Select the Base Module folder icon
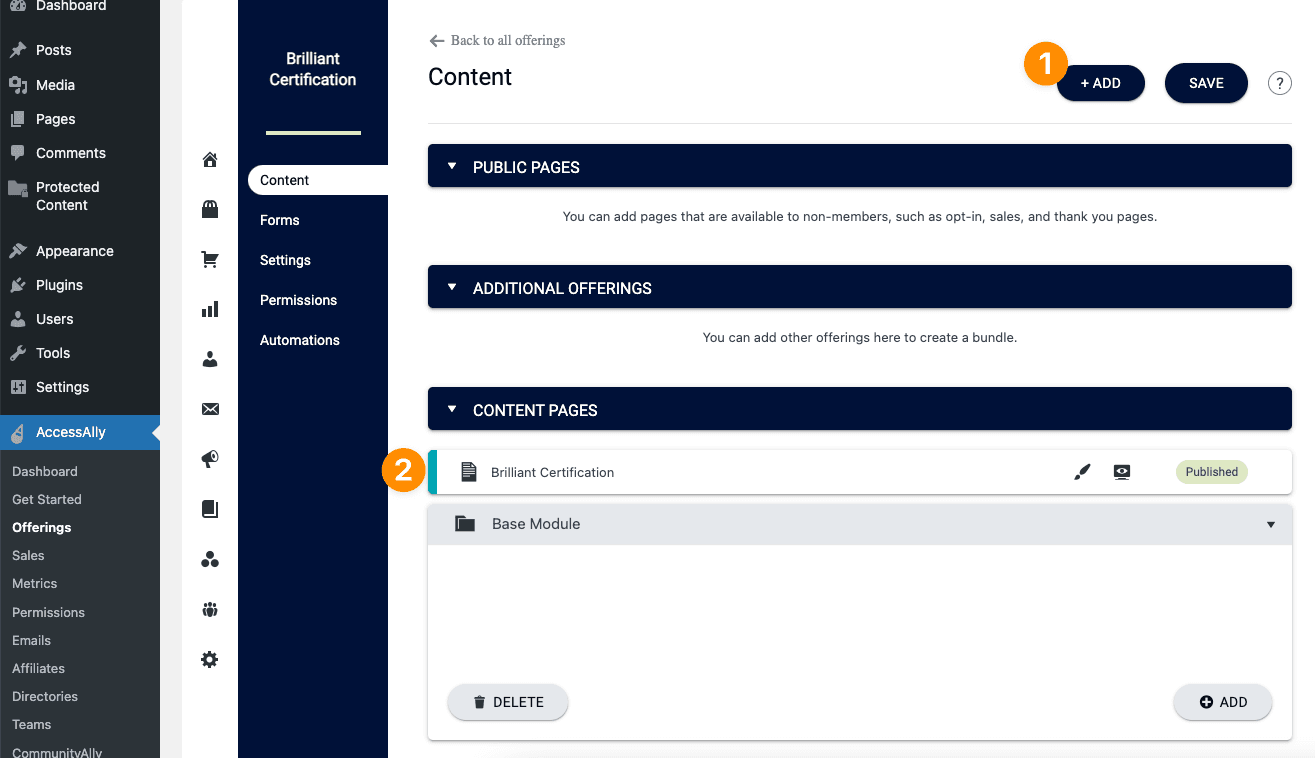Screen dimensions: 1315x758 click(464, 522)
